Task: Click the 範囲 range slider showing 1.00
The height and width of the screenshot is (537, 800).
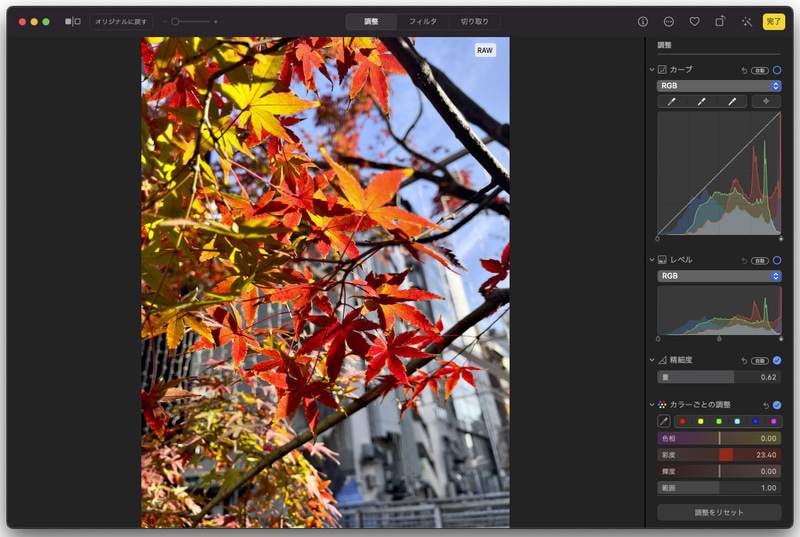Action: click(x=719, y=488)
